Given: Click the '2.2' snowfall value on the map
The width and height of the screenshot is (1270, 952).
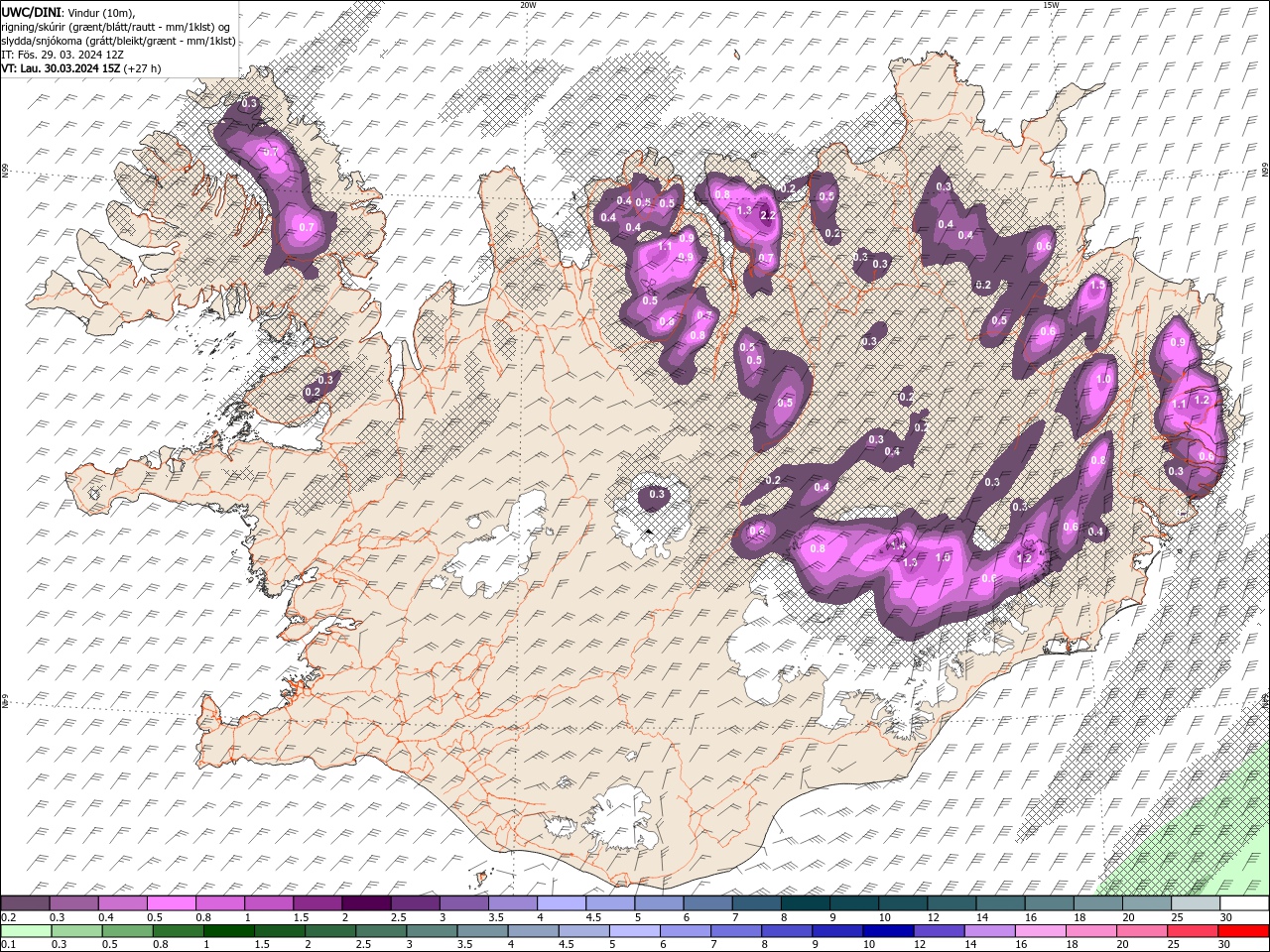Looking at the screenshot, I should pyautogui.click(x=767, y=215).
